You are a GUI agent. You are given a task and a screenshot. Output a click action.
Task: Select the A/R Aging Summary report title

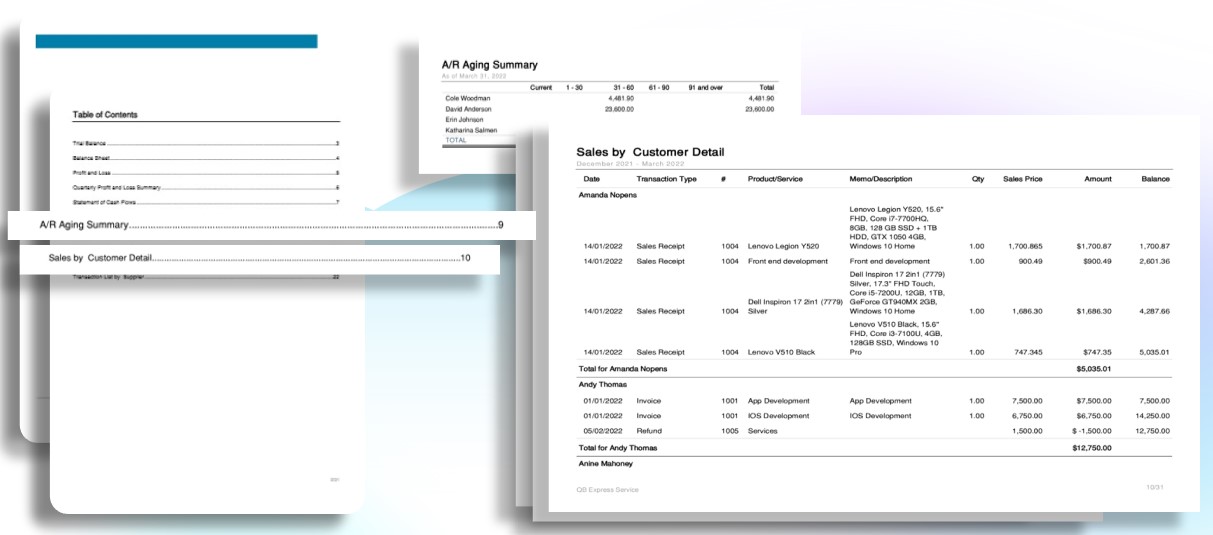point(490,65)
